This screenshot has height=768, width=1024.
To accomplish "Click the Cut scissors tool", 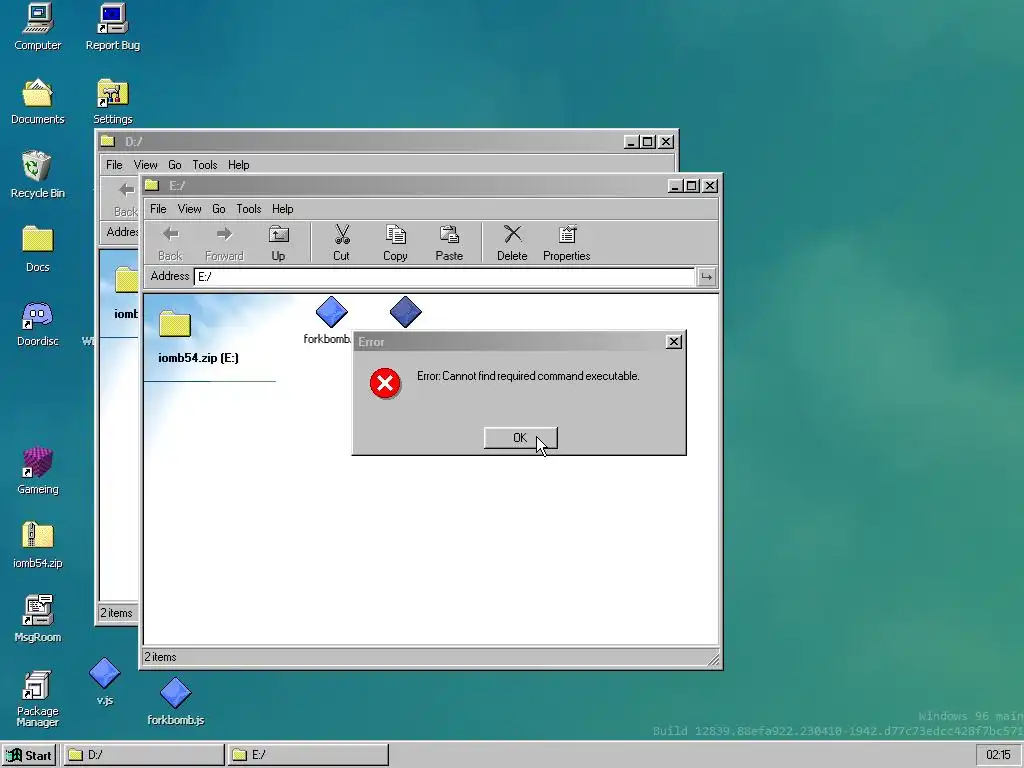I will coord(342,243).
